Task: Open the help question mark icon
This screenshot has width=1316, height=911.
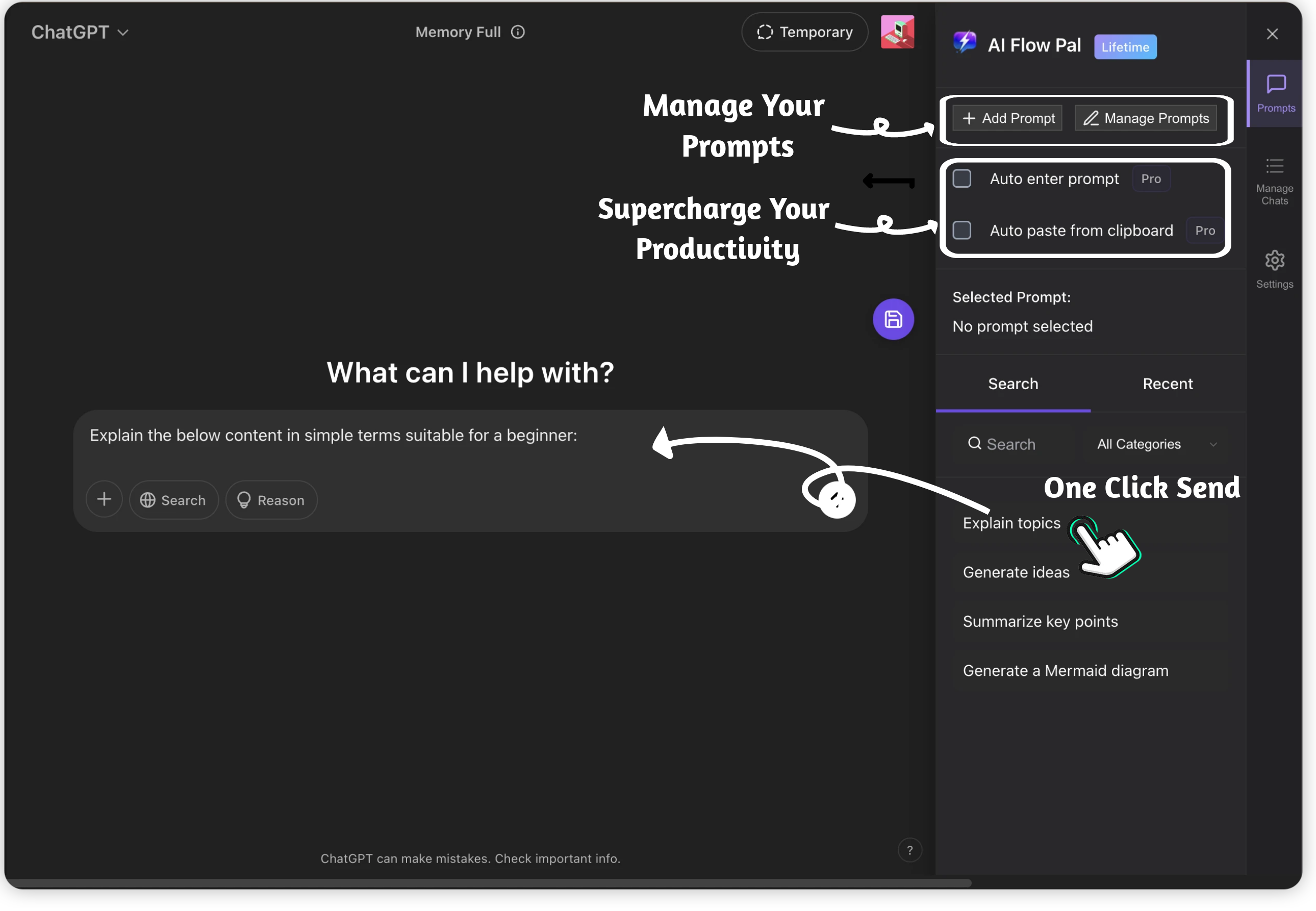Action: 910,850
